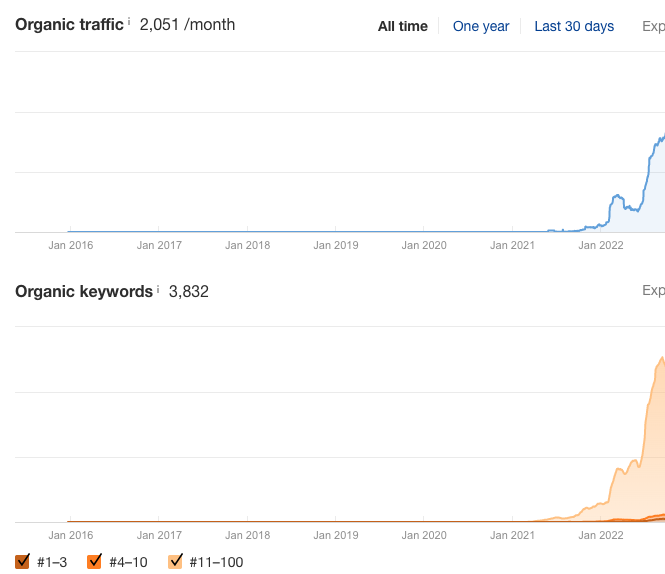Screen dimensions: 665x574
Task: Click Jan 2022 label on traffic chart
Action: click(601, 245)
